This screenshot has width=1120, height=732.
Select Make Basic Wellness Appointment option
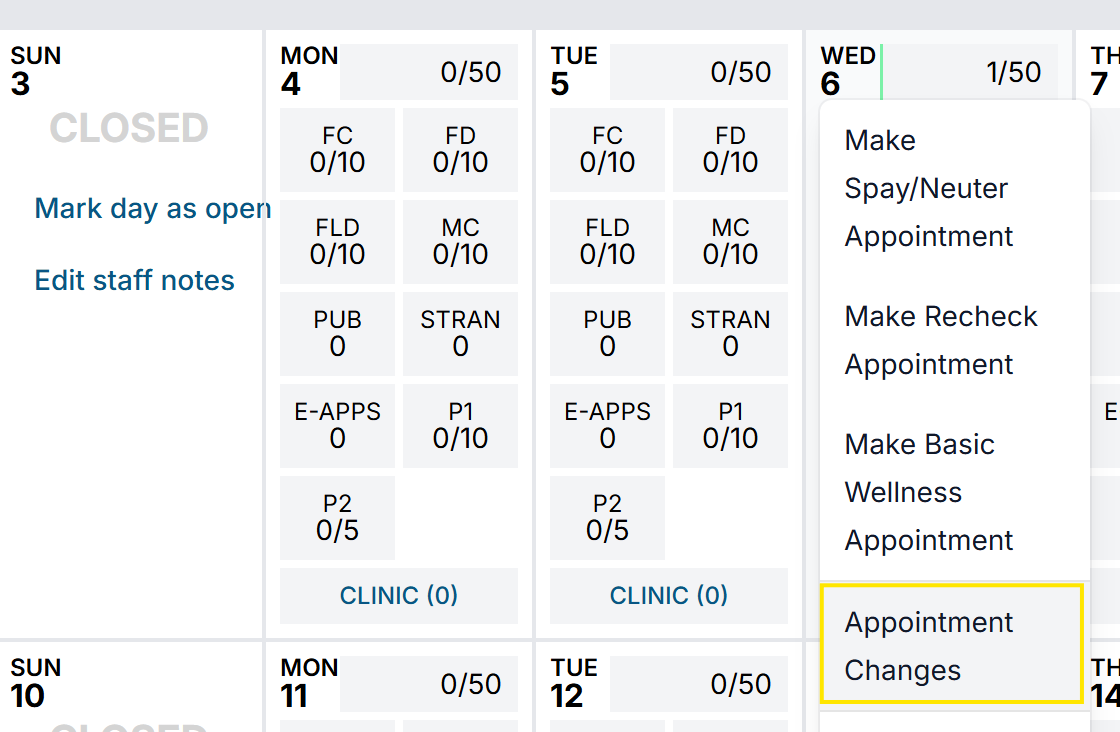929,492
